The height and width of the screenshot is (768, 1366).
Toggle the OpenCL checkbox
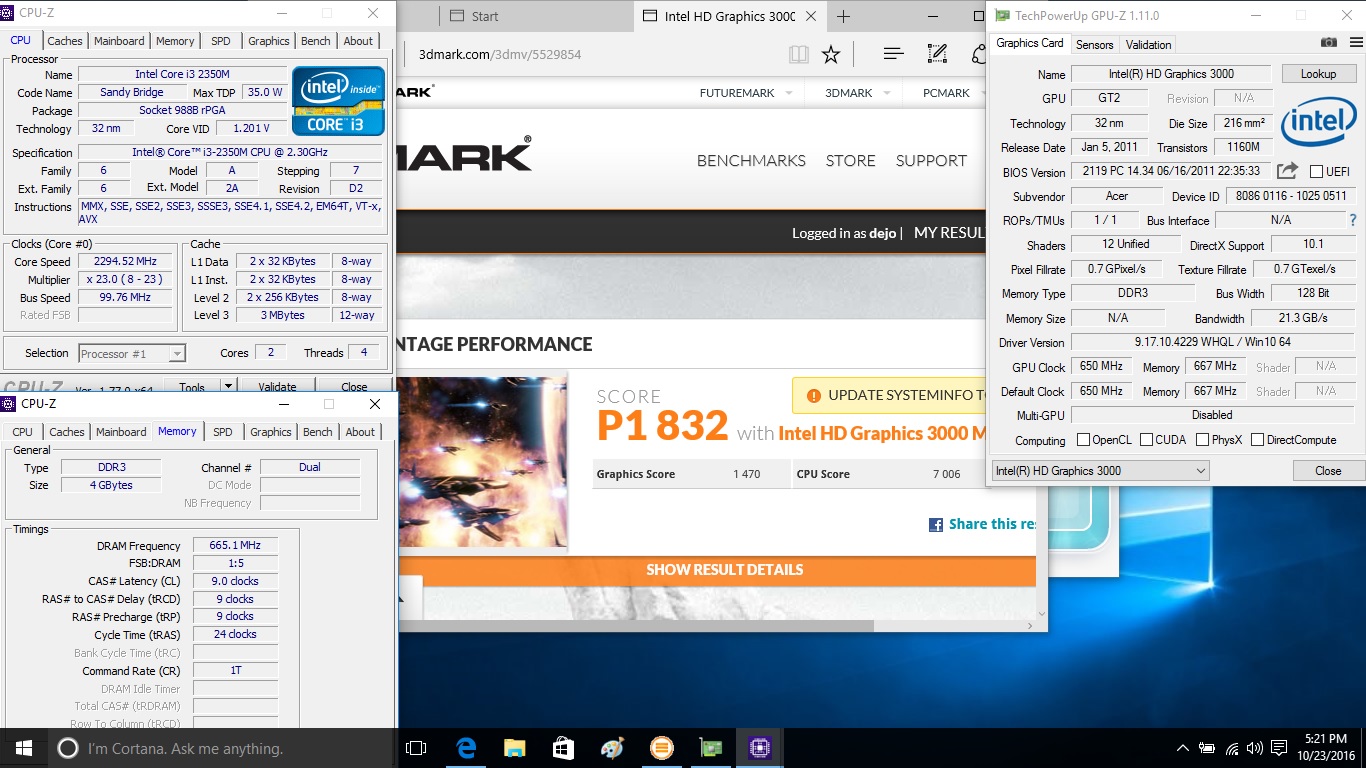[x=1083, y=440]
